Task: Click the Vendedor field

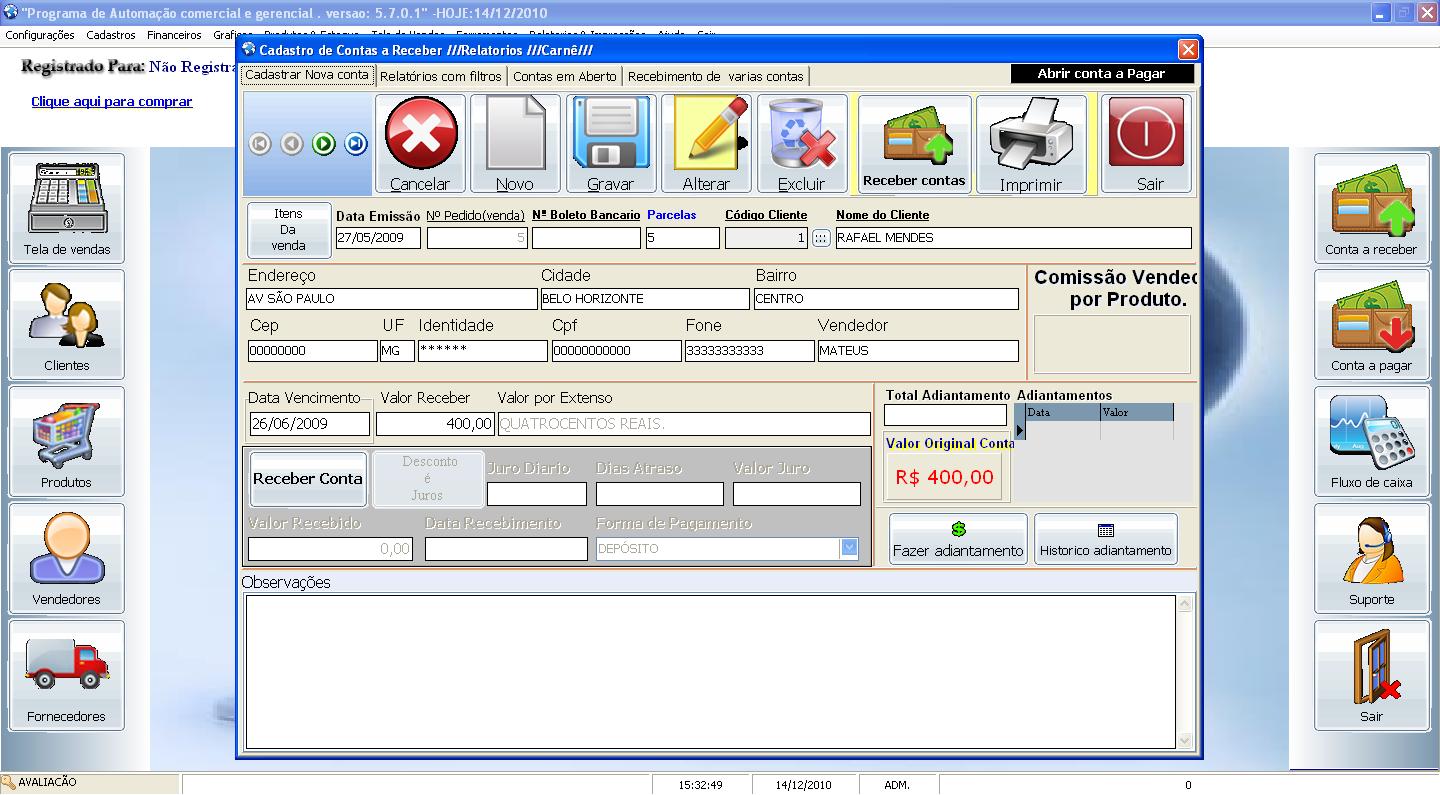Action: [x=918, y=351]
